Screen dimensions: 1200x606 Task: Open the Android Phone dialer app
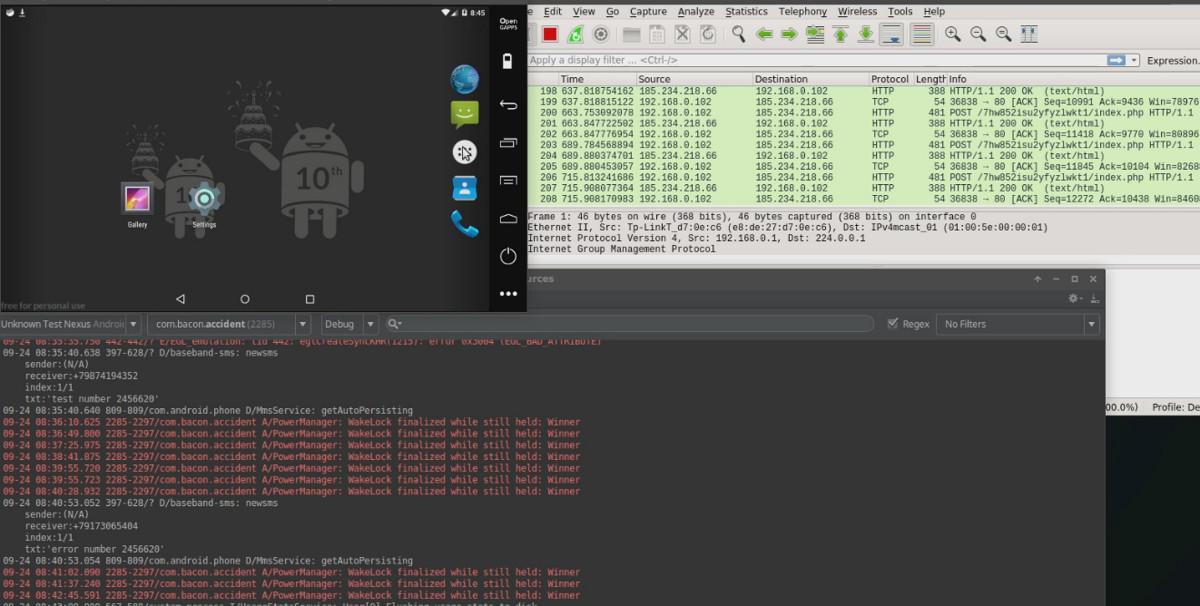464,223
